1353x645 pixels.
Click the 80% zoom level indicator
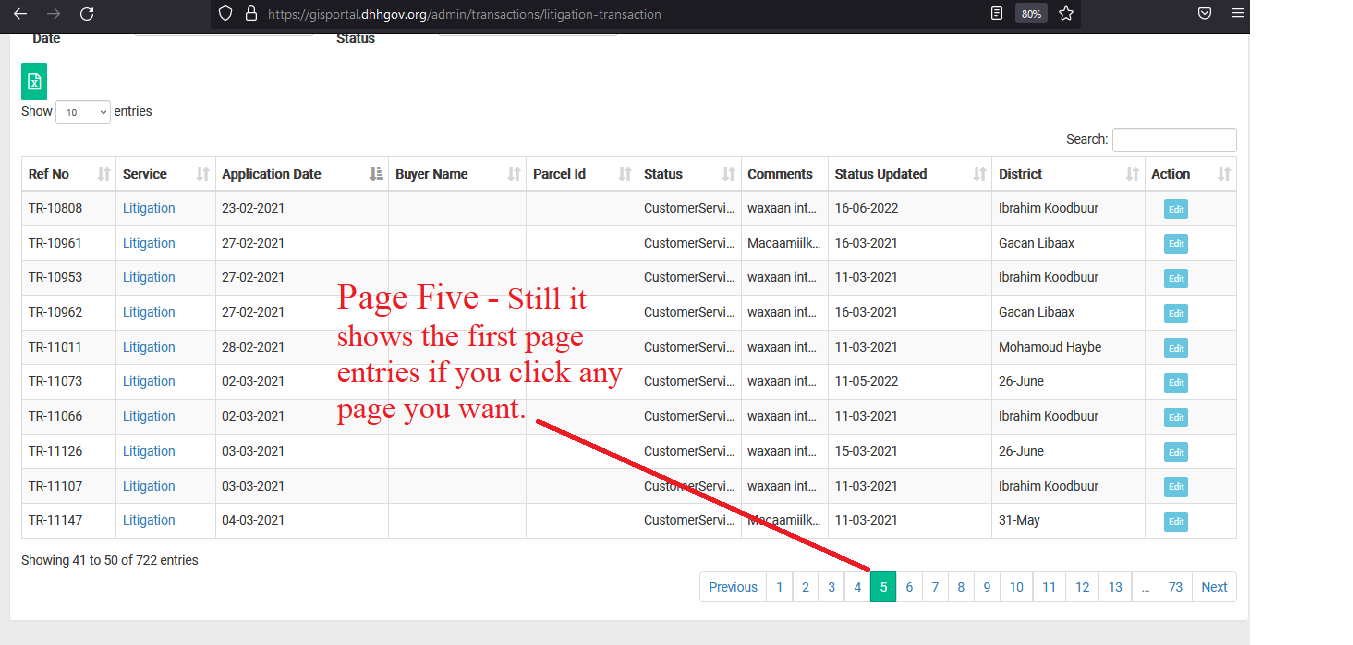(x=1030, y=14)
